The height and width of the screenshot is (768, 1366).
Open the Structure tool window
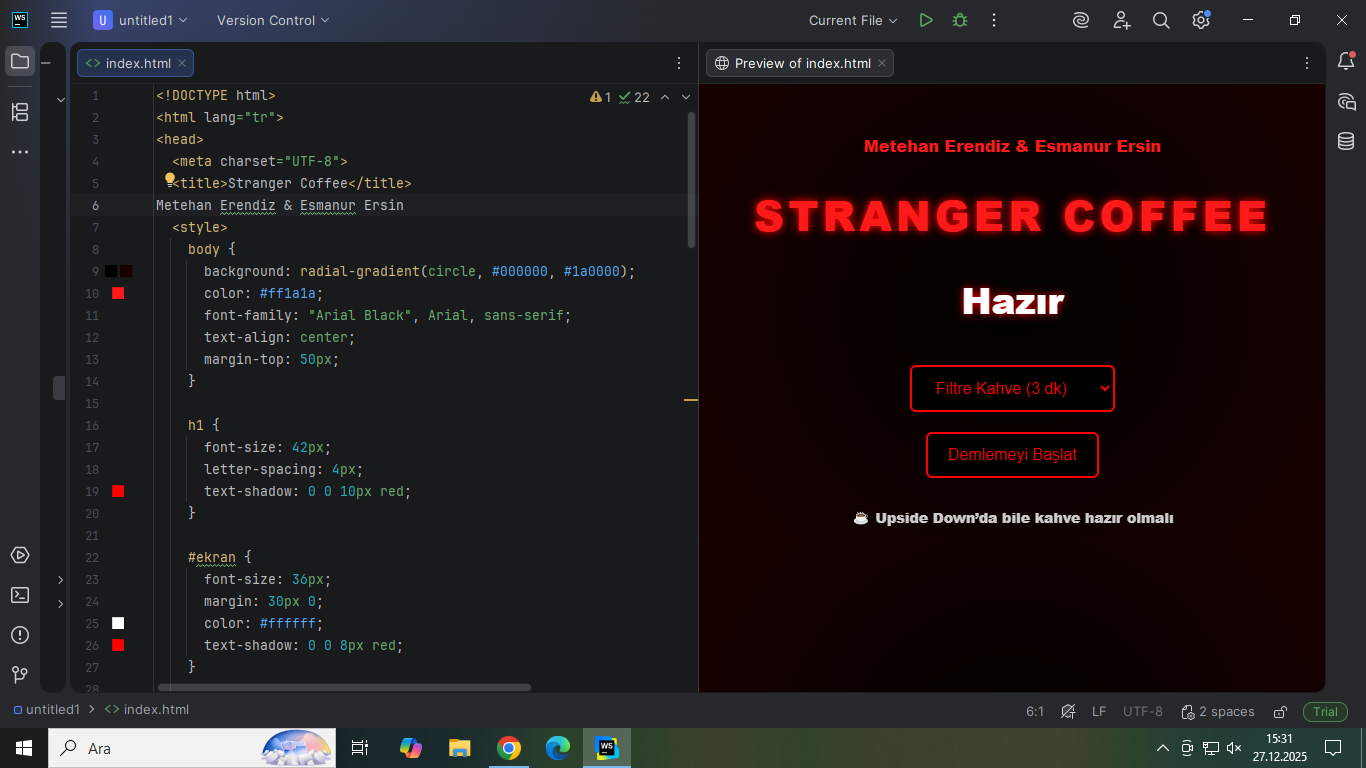pos(20,112)
